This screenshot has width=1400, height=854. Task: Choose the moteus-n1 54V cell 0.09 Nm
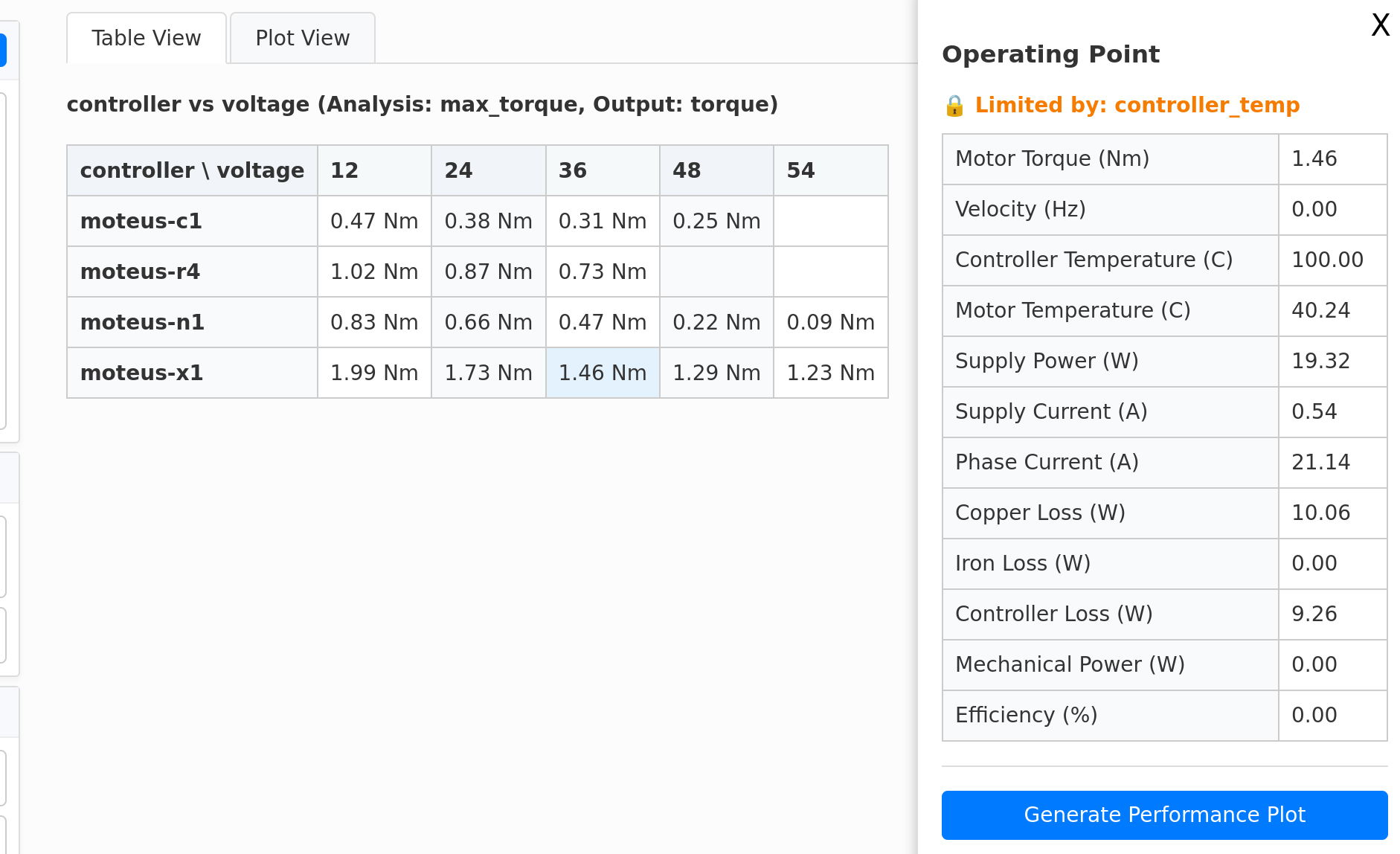click(830, 322)
